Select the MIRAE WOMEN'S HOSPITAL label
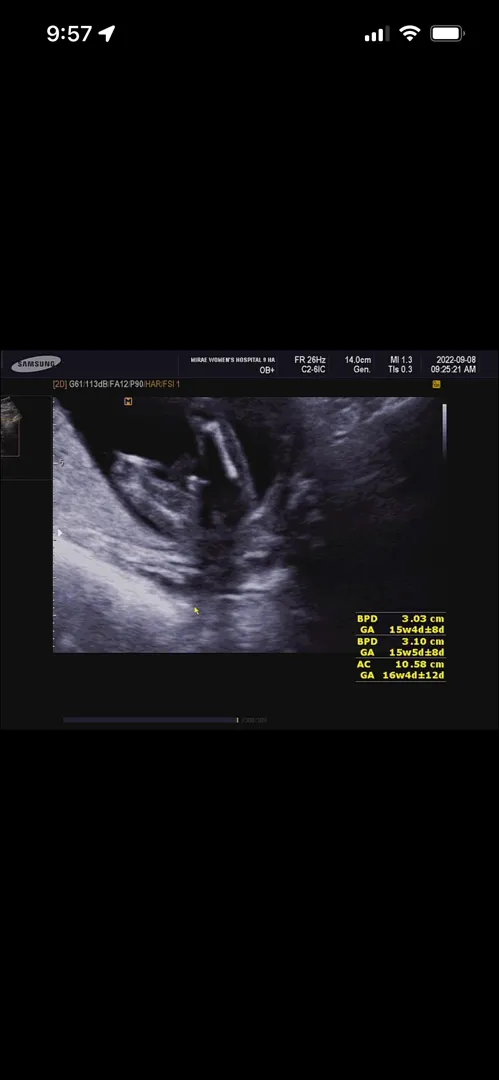The height and width of the screenshot is (1080, 499). click(x=233, y=360)
